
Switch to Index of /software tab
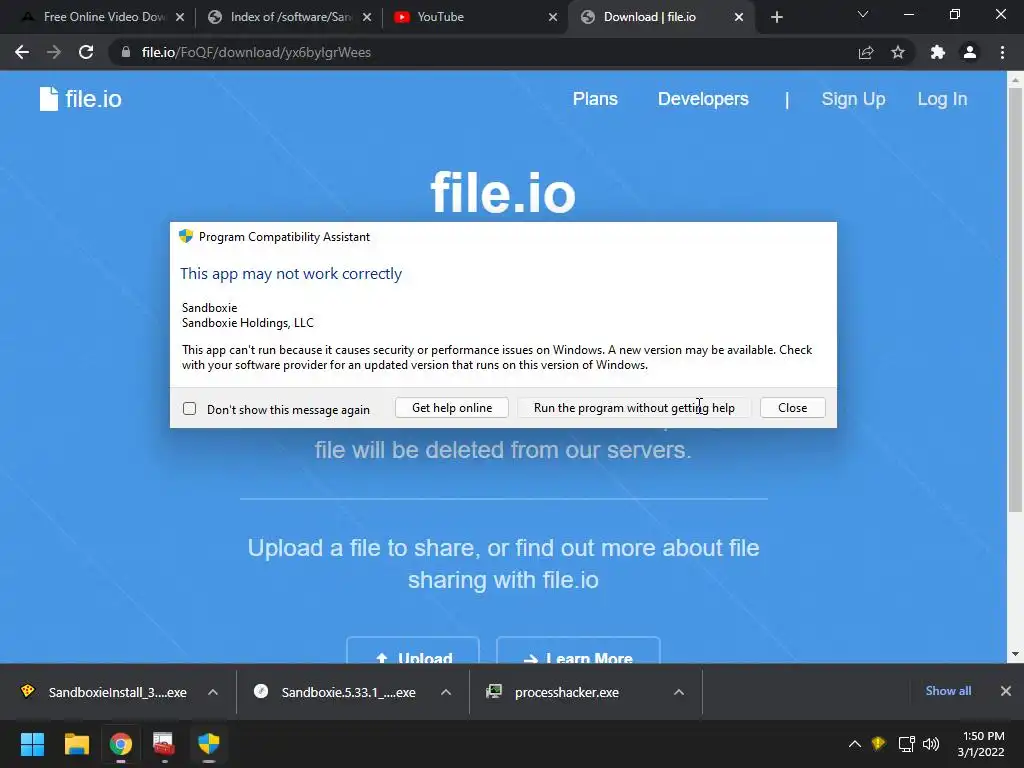287,17
